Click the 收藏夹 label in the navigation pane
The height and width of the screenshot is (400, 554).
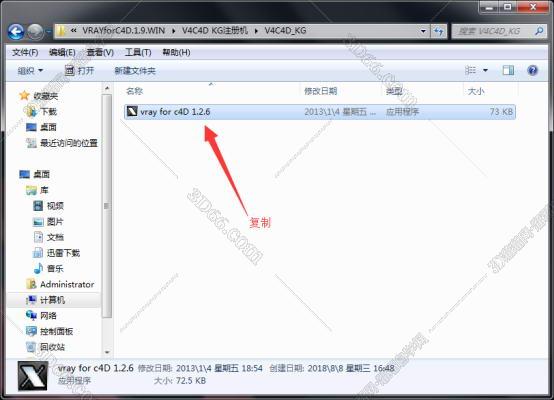click(x=46, y=95)
